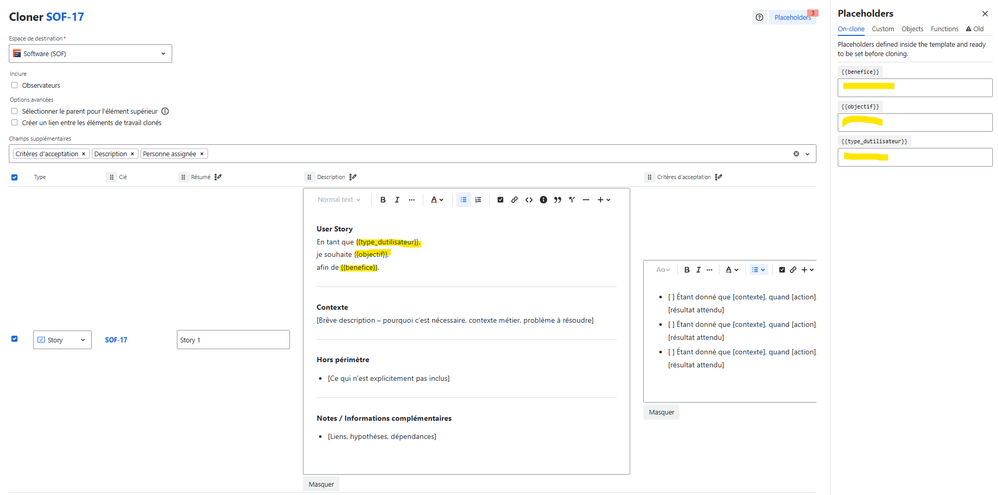Click bulk edit icon next to Description header
The width and height of the screenshot is (998, 495).
(353, 178)
